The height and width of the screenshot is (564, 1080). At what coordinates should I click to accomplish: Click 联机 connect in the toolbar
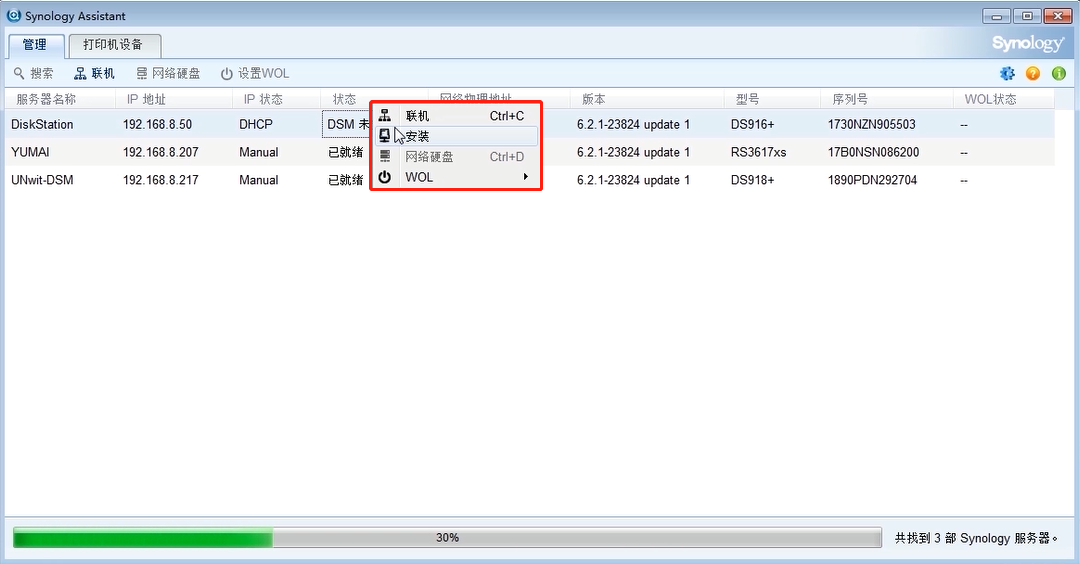95,74
